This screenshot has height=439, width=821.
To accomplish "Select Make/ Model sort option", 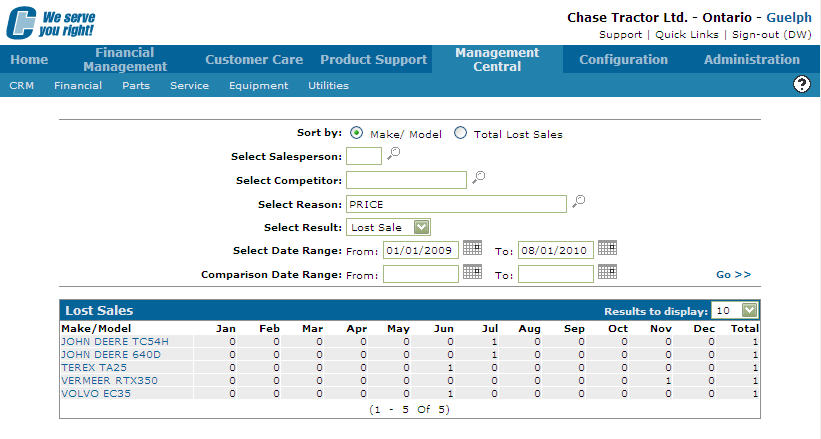I will click(x=356, y=133).
